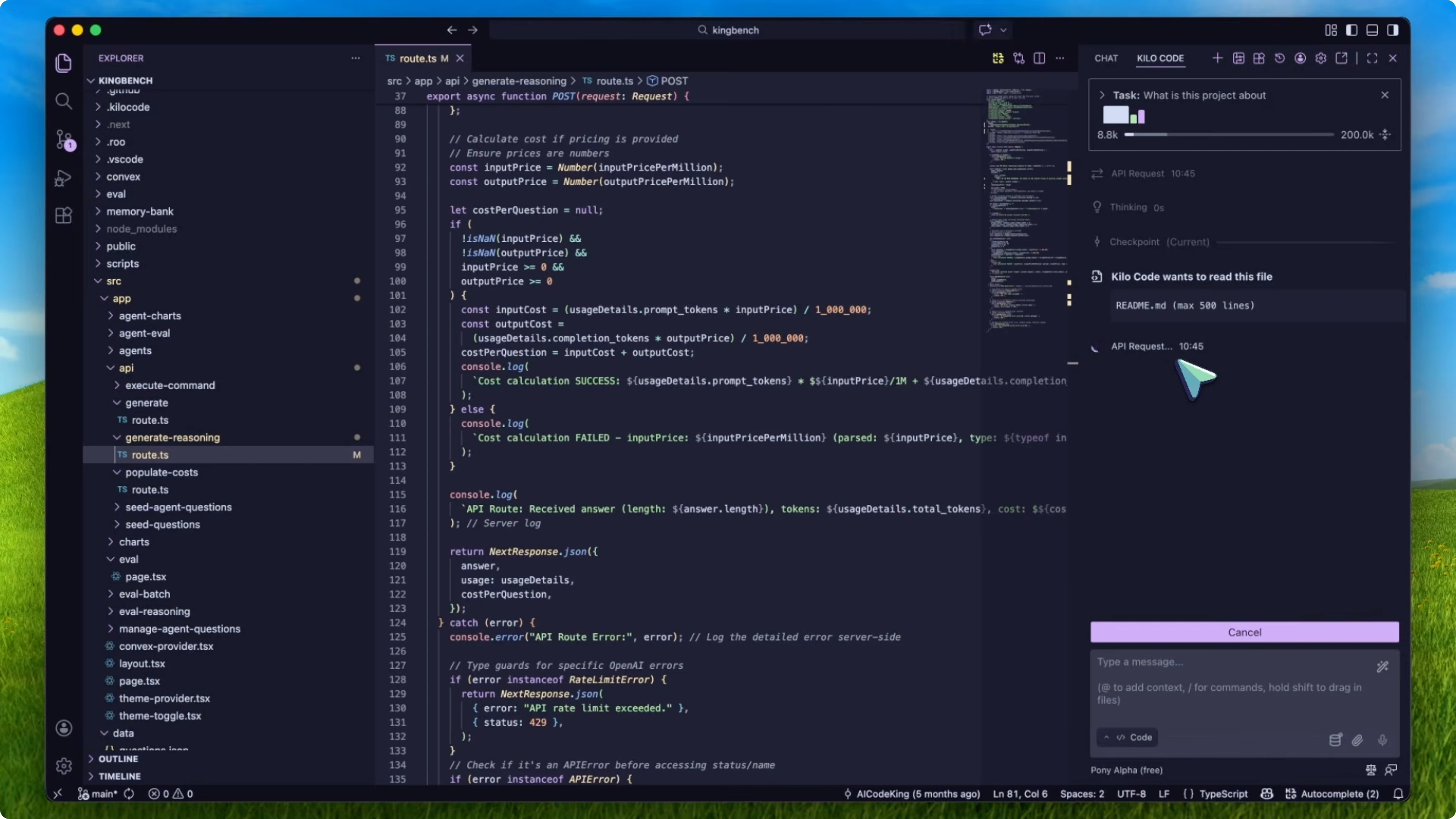1456x819 pixels.
Task: Click the enhance prompt wand icon
Action: point(1382,667)
